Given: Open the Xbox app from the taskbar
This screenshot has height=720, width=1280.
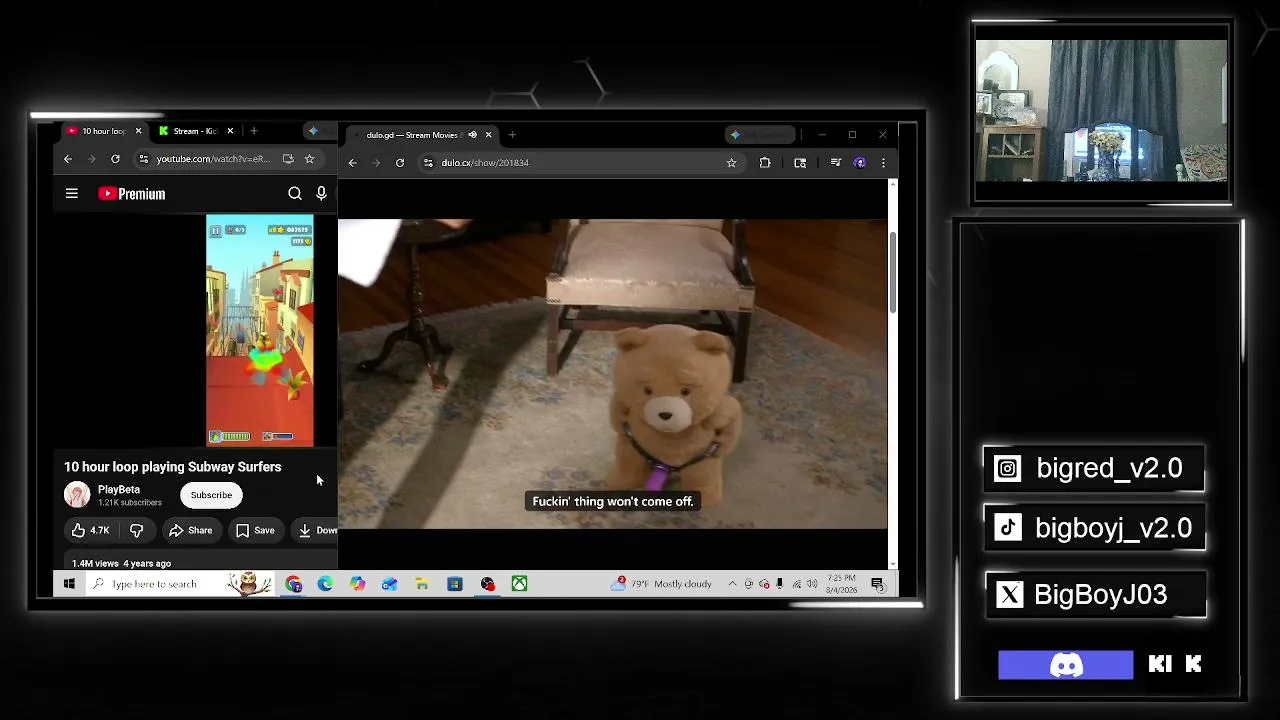Looking at the screenshot, I should point(519,584).
